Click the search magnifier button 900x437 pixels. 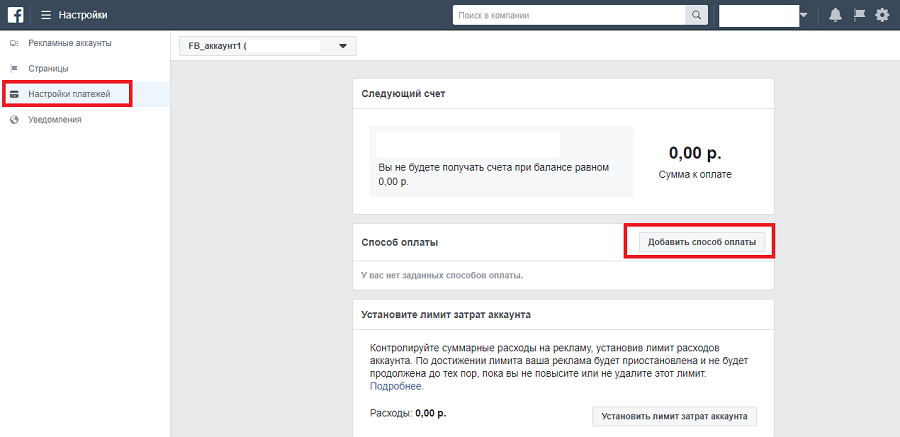[x=696, y=16]
